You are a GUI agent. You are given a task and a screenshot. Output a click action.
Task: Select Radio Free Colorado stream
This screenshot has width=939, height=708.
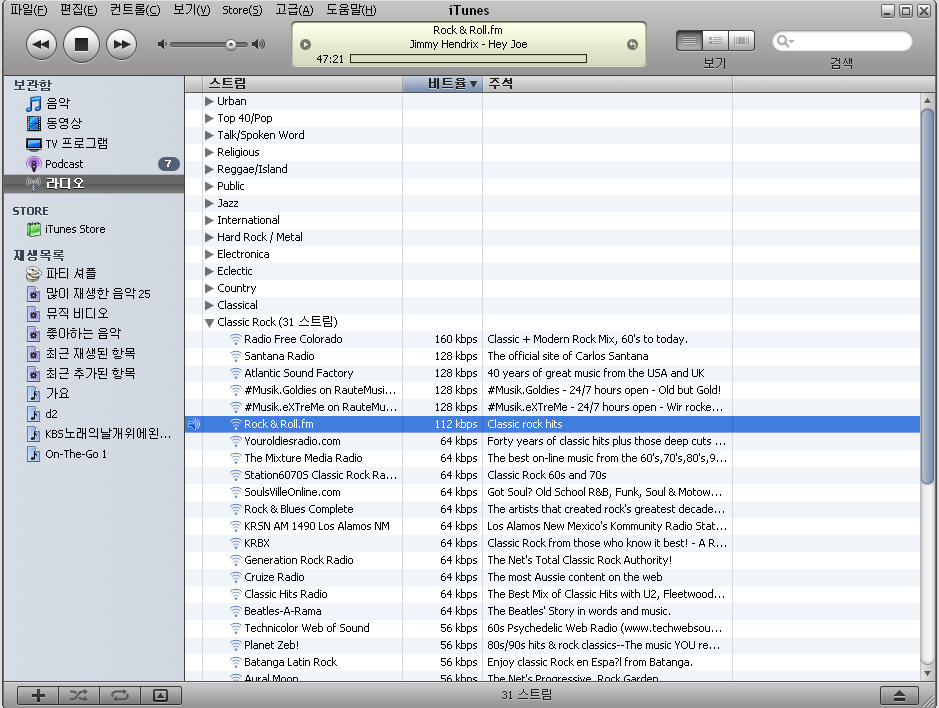click(x=552, y=339)
